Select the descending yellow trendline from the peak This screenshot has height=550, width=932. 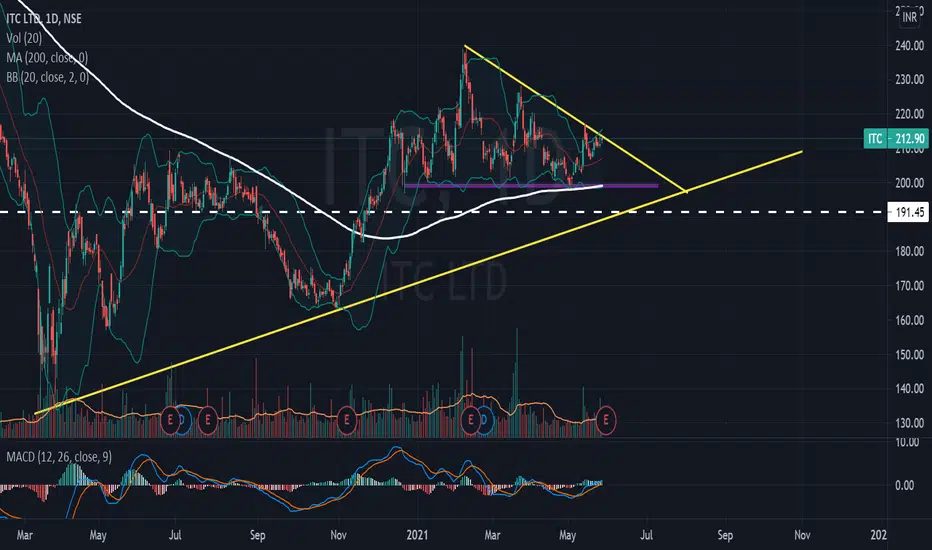575,118
